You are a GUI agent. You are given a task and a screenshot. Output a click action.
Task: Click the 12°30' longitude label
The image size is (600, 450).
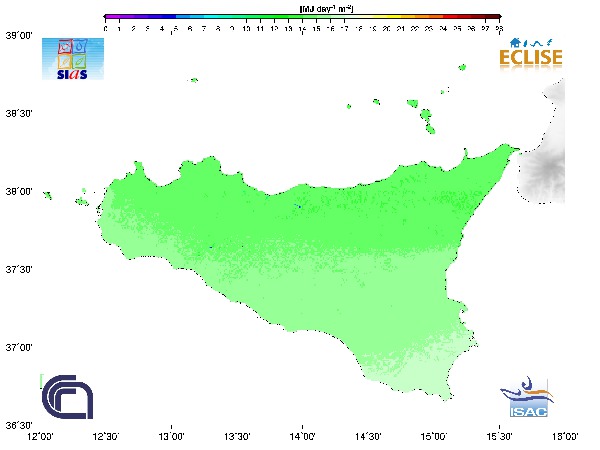pos(106,437)
